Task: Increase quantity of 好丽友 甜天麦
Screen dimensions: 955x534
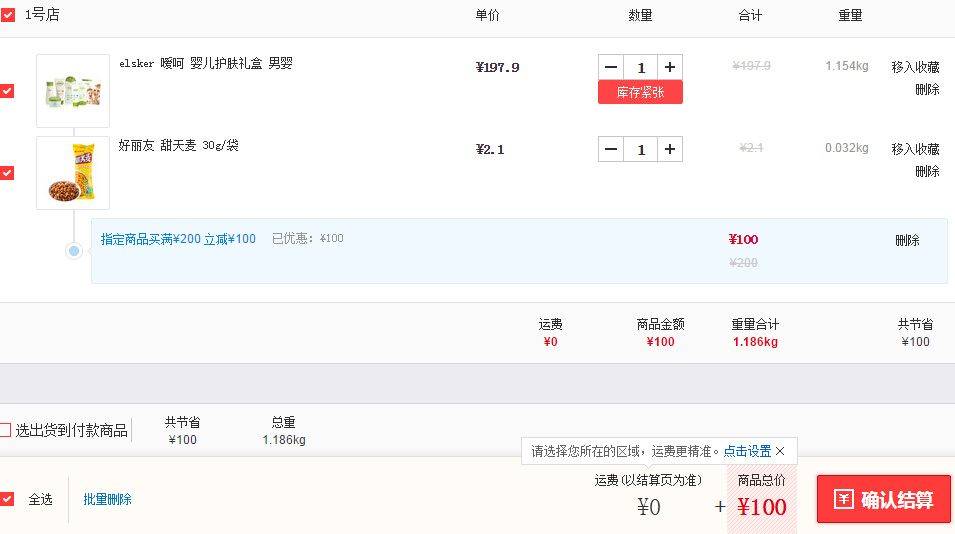Action: tap(670, 149)
